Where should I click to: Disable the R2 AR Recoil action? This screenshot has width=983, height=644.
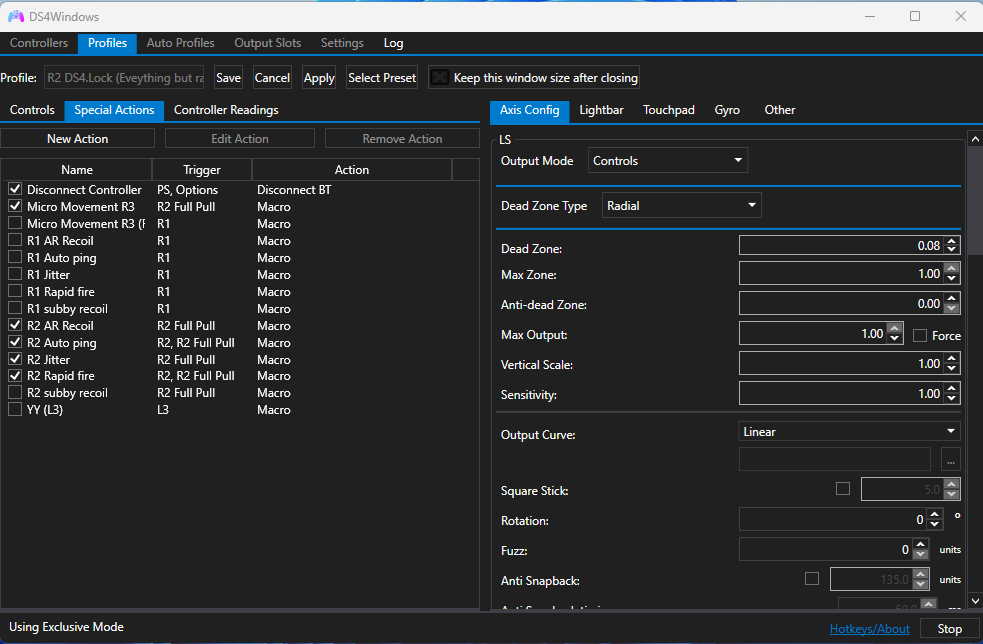pyautogui.click(x=15, y=325)
